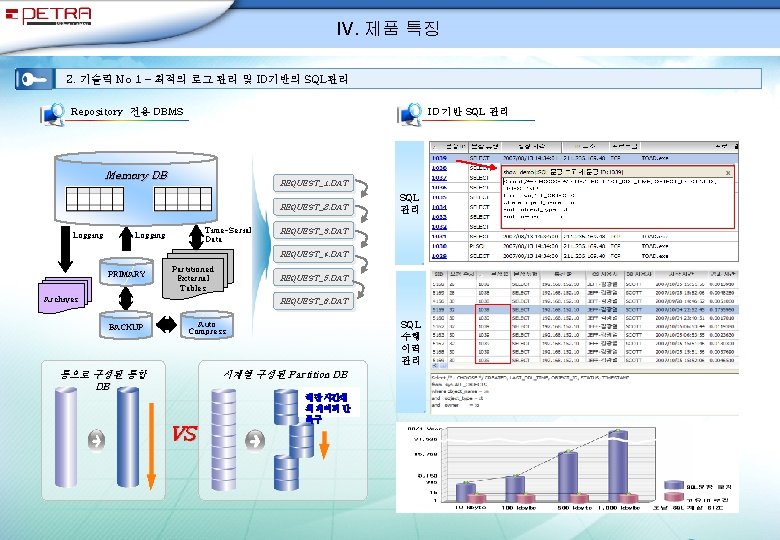The height and width of the screenshot is (540, 780).
Task: Click the monitor icon next to Repository 전용 DBMS
Action: [53, 114]
